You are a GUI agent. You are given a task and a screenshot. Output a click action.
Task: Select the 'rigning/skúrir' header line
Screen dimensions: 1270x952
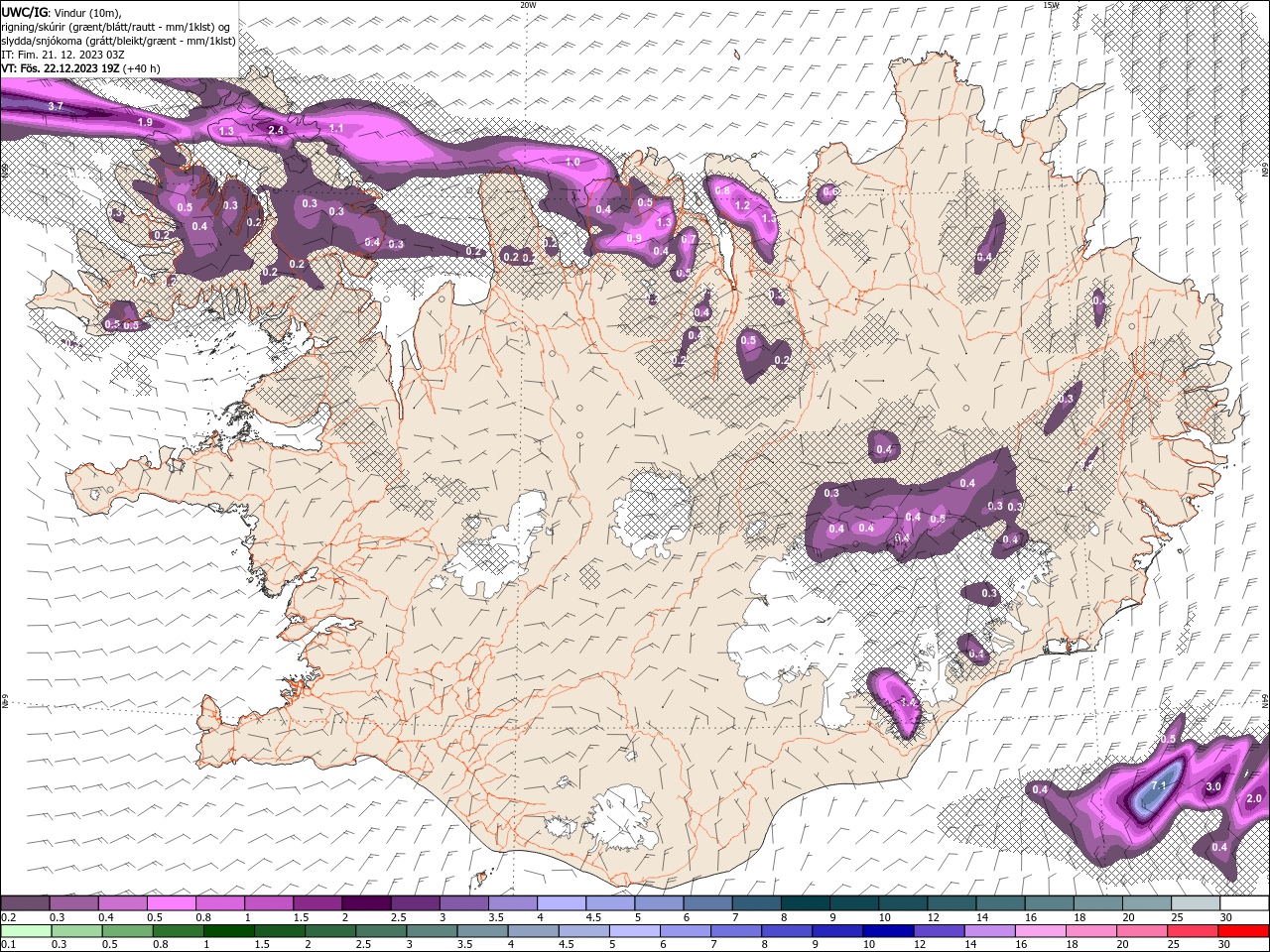116,26
